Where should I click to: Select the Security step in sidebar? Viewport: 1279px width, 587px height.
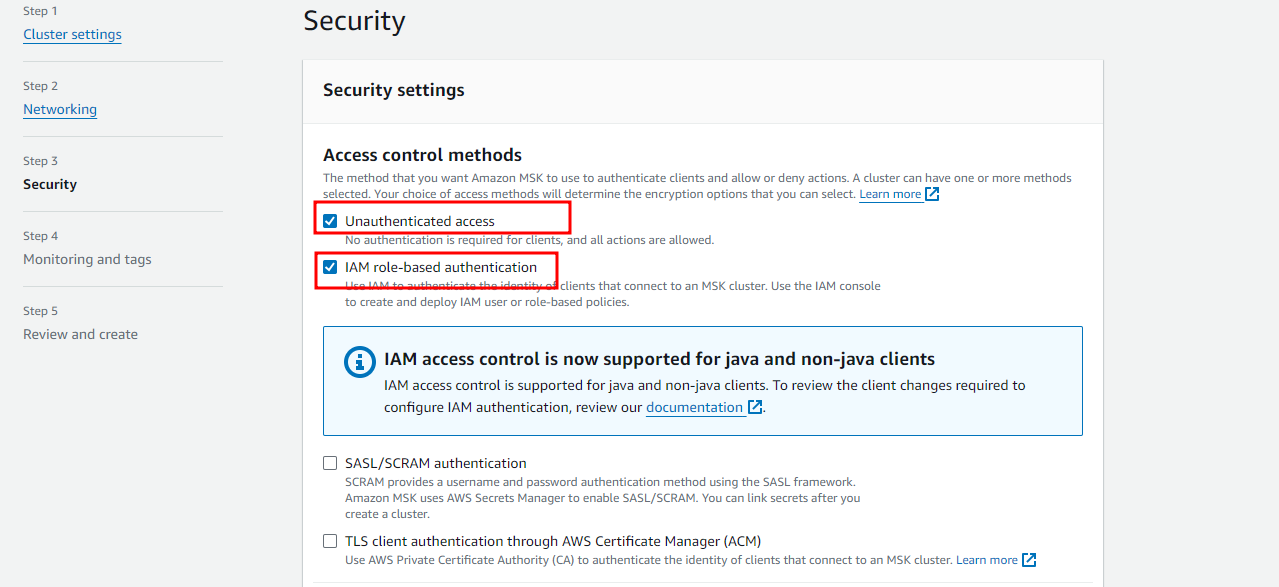tap(50, 184)
